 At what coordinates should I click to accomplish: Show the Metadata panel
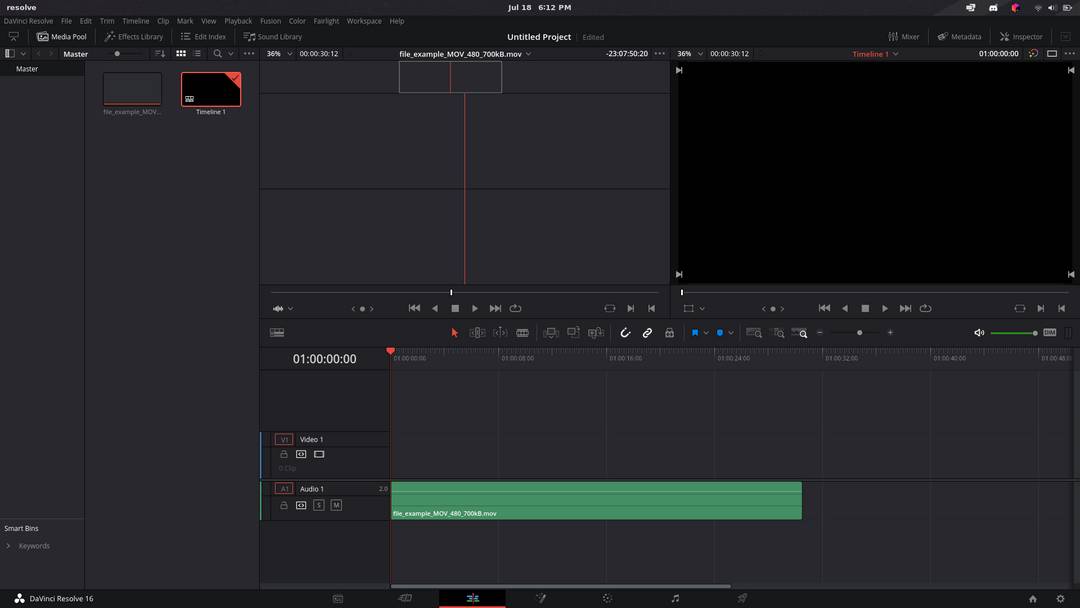(959, 36)
